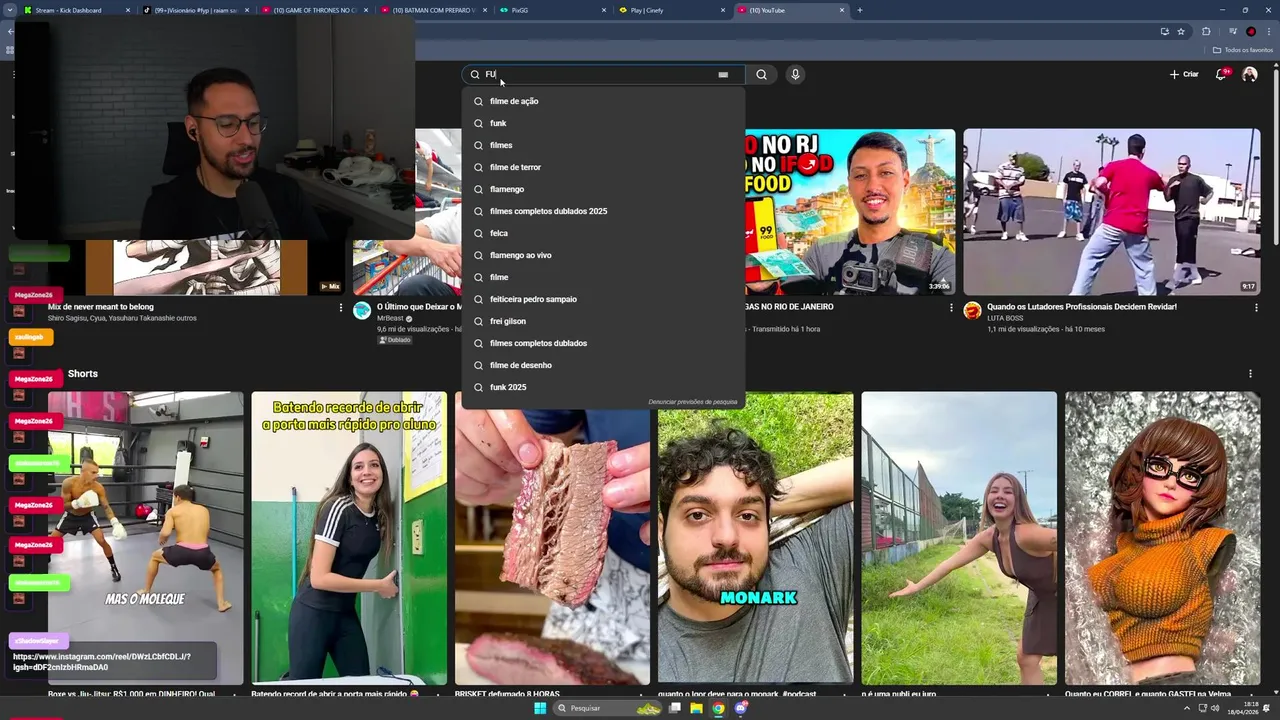Start voice search with the microphone icon
This screenshot has height=720, width=1280.
[x=795, y=74]
